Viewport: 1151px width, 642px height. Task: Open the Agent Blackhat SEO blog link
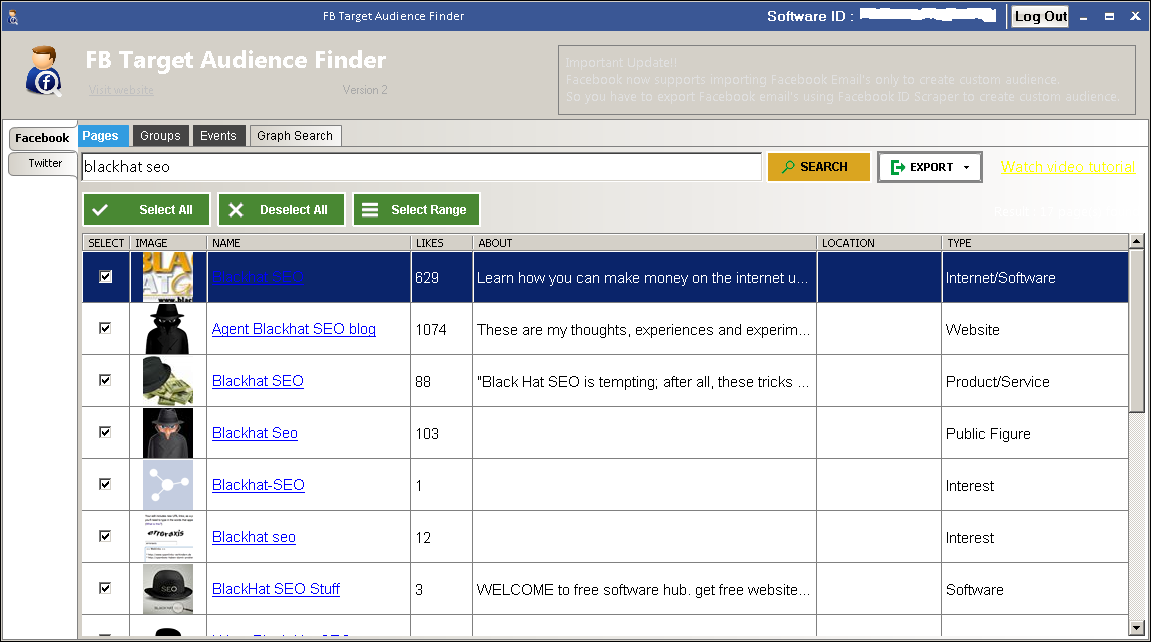point(294,329)
